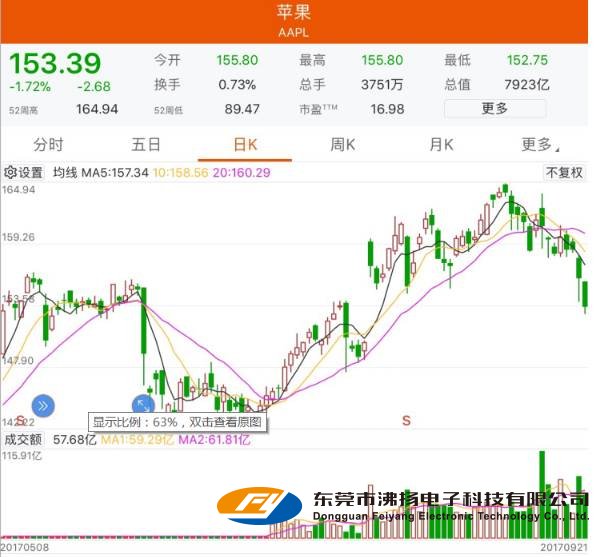Click the 市盈 TTM value 16.98

387,109
